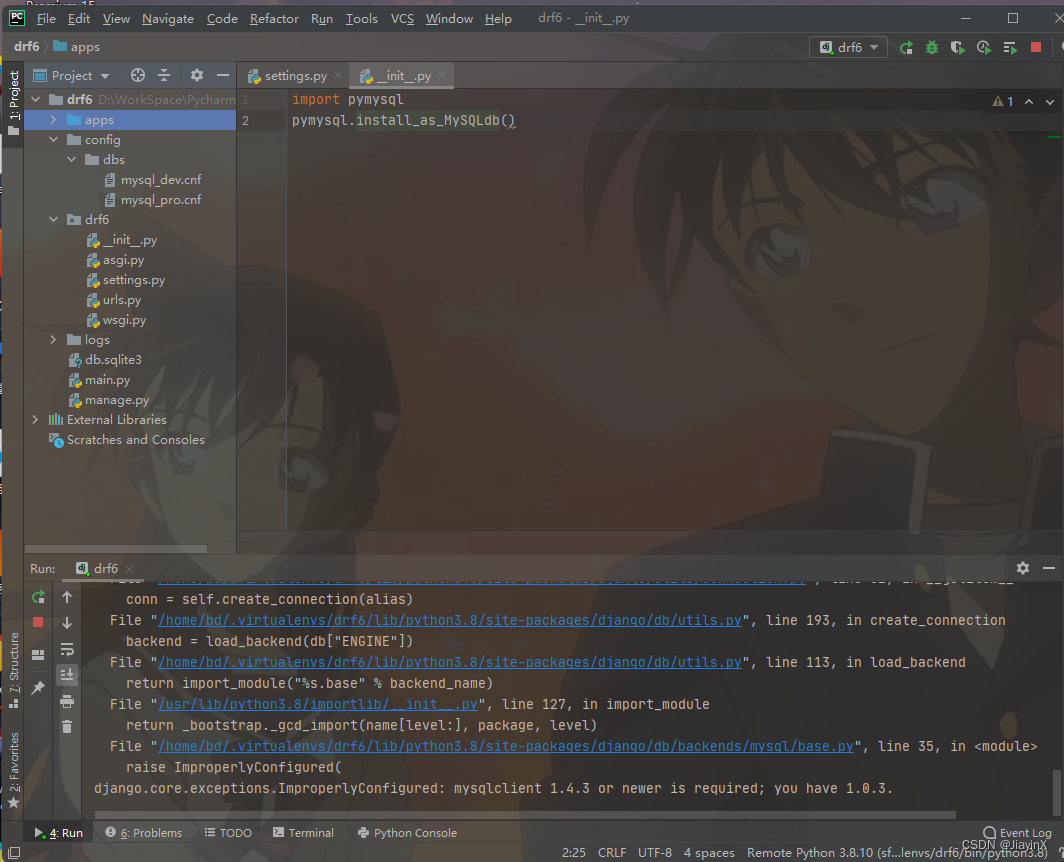1064x862 pixels.
Task: Open utils.py link at line 113
Action: coord(450,662)
